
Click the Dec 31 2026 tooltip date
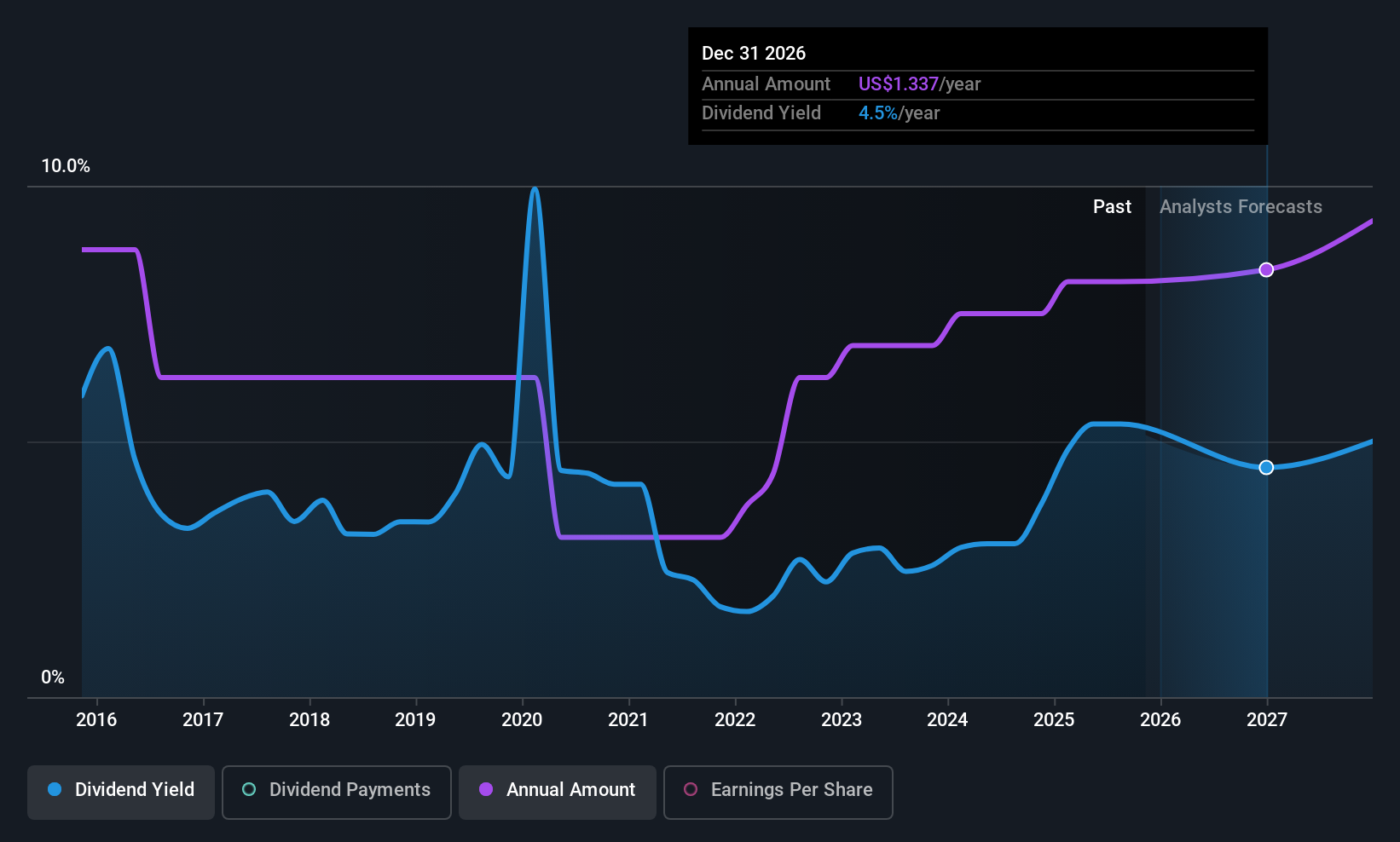point(754,54)
